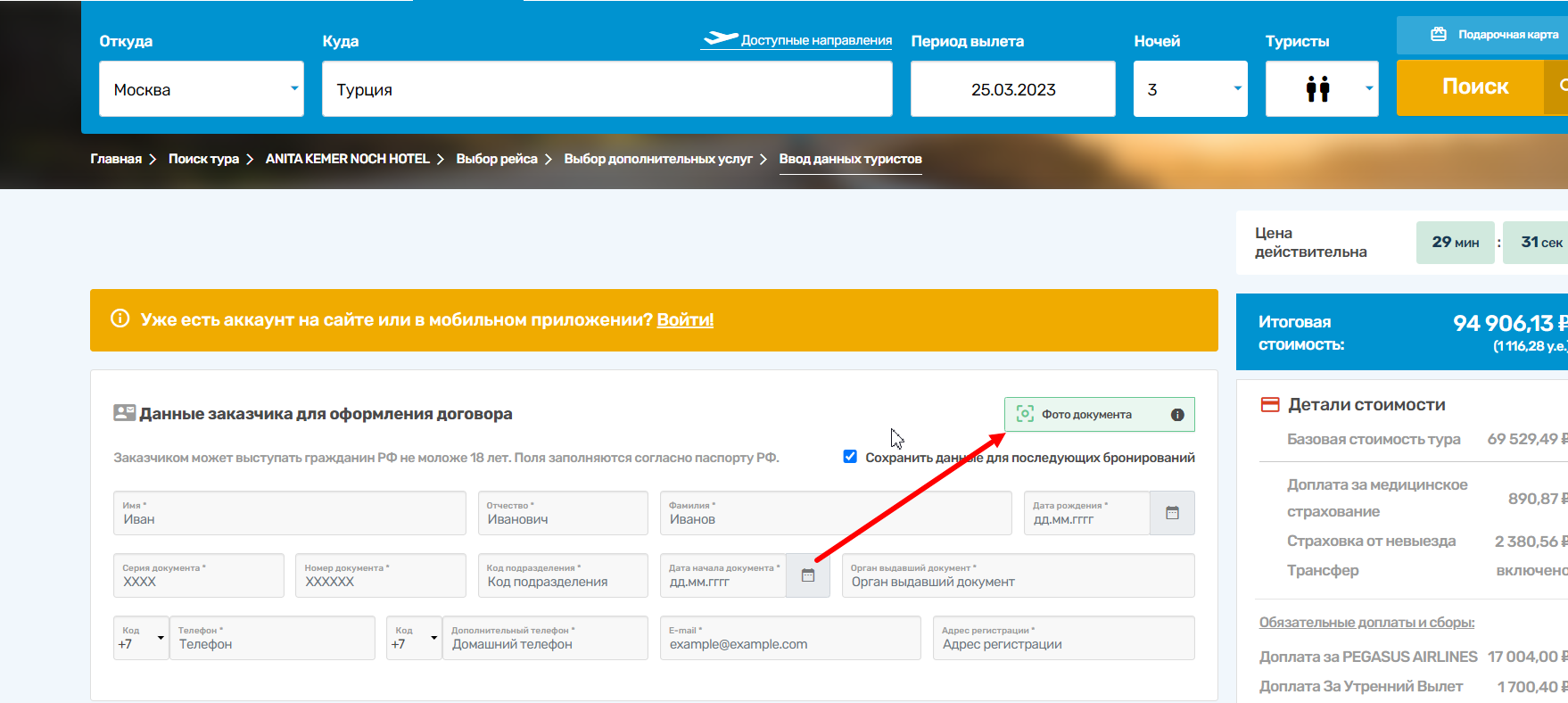Screen dimensions: 1568x703
Task: Click the Адрес регистрации field
Action: pyautogui.click(x=1064, y=638)
